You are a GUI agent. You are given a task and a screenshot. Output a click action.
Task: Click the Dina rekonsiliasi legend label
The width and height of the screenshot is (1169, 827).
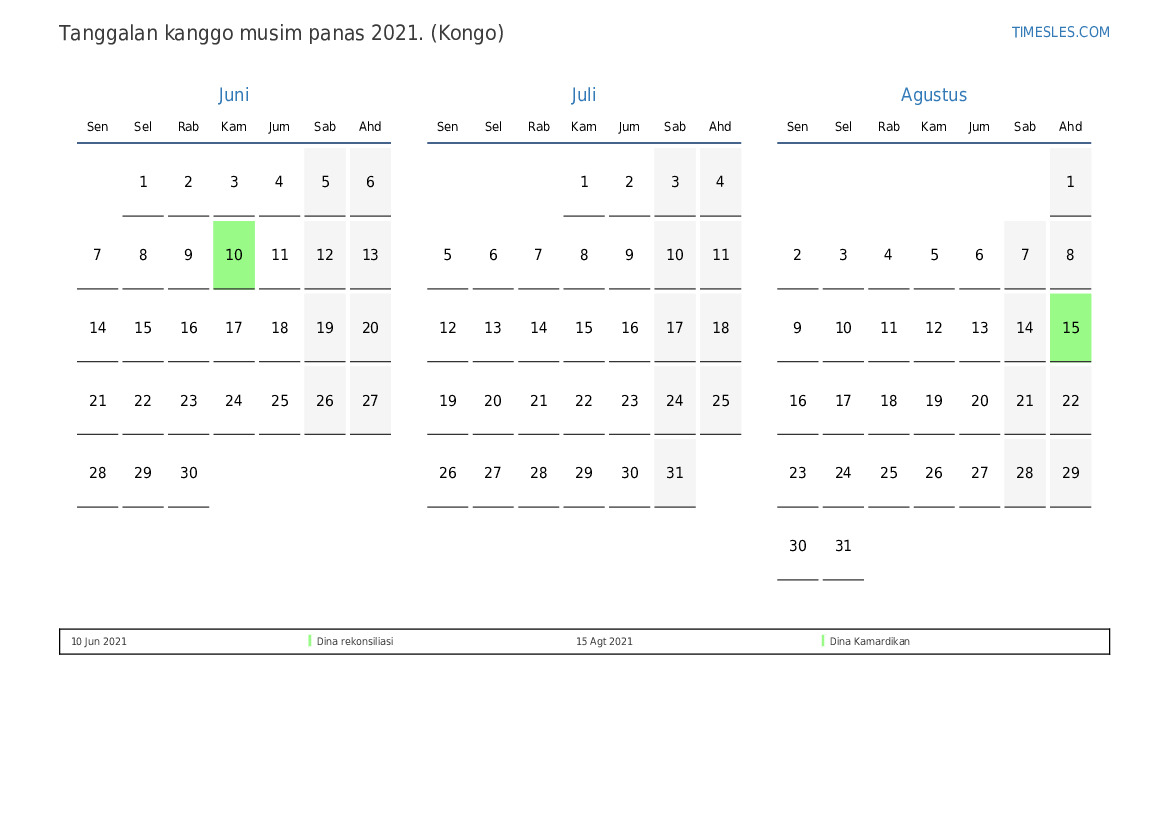355,642
